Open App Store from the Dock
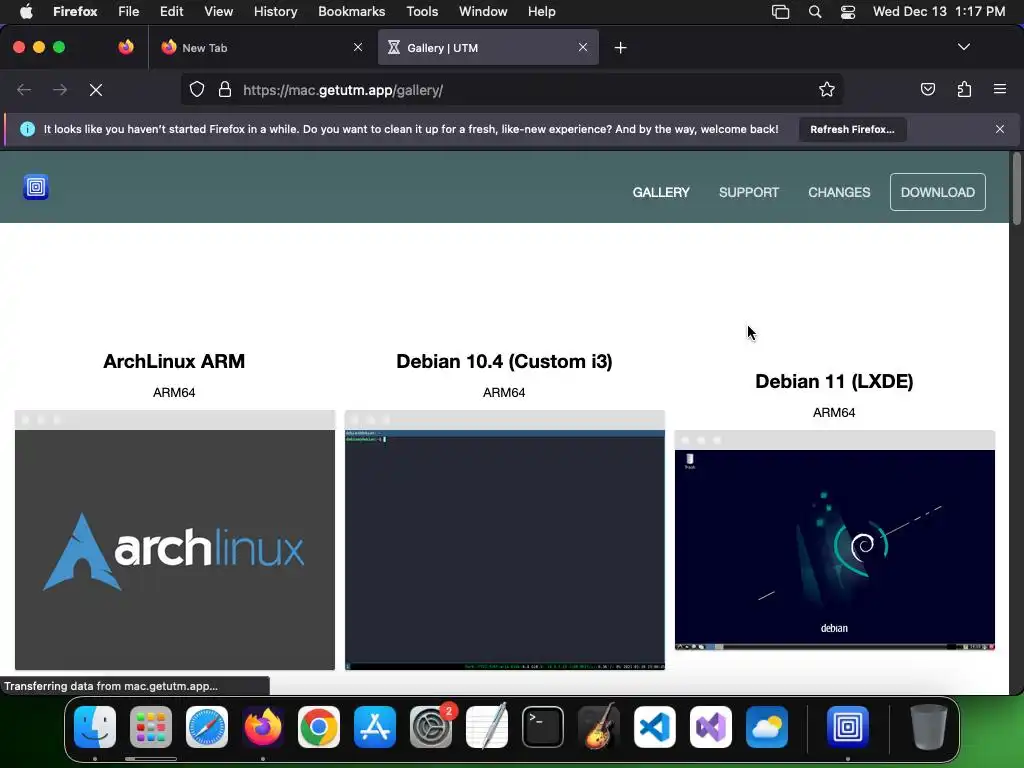The width and height of the screenshot is (1024, 768). click(x=375, y=727)
